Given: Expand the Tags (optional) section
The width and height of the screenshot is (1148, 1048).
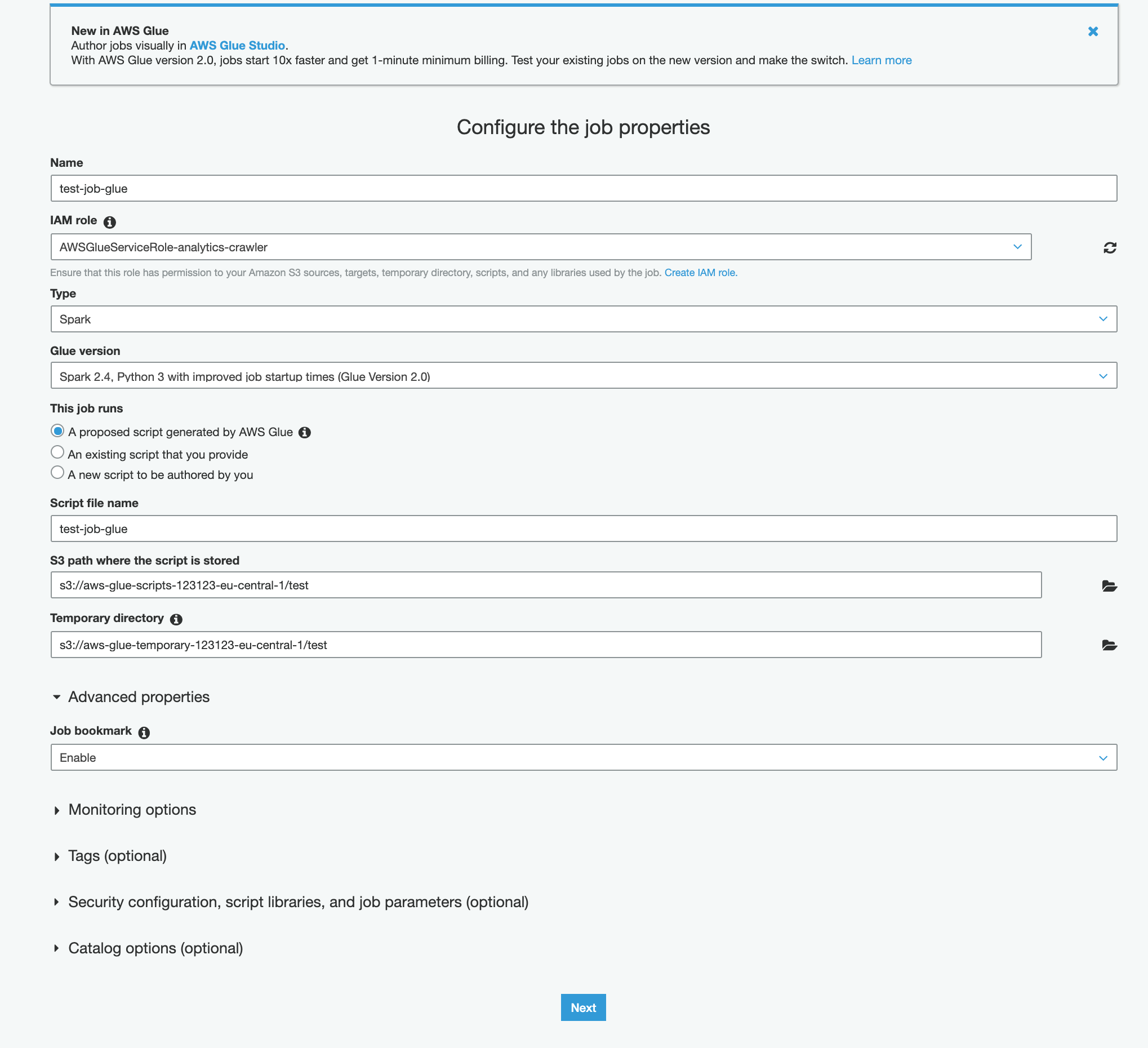Looking at the screenshot, I should point(117,856).
